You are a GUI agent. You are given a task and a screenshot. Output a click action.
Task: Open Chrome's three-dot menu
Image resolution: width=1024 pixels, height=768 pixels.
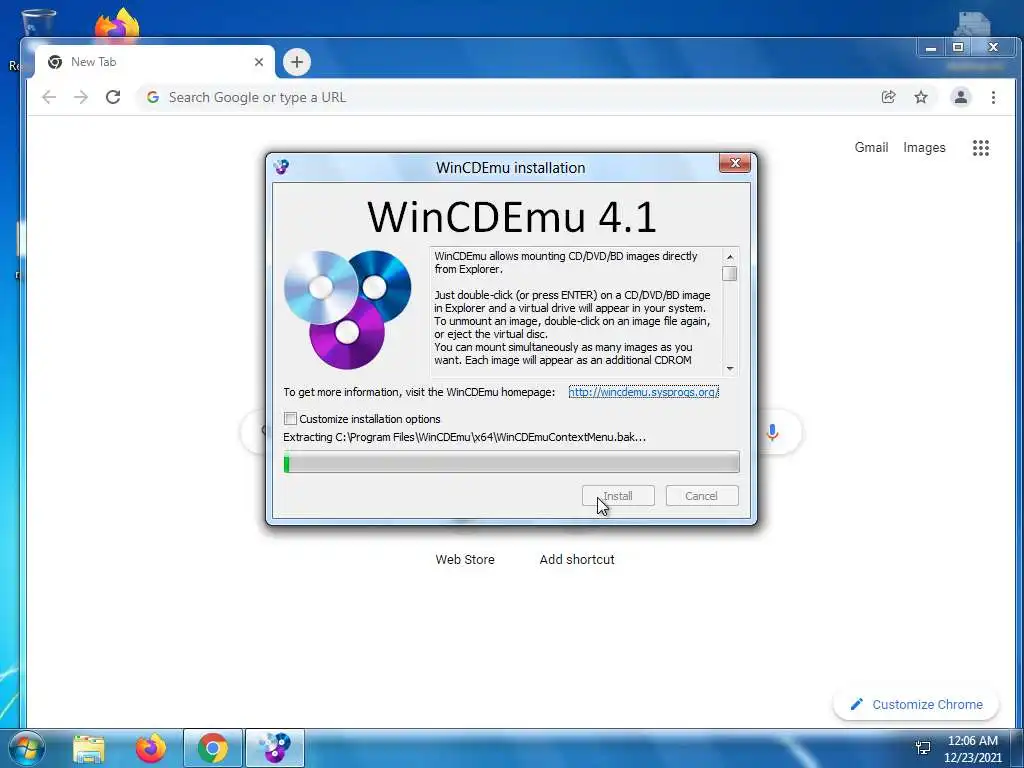993,97
